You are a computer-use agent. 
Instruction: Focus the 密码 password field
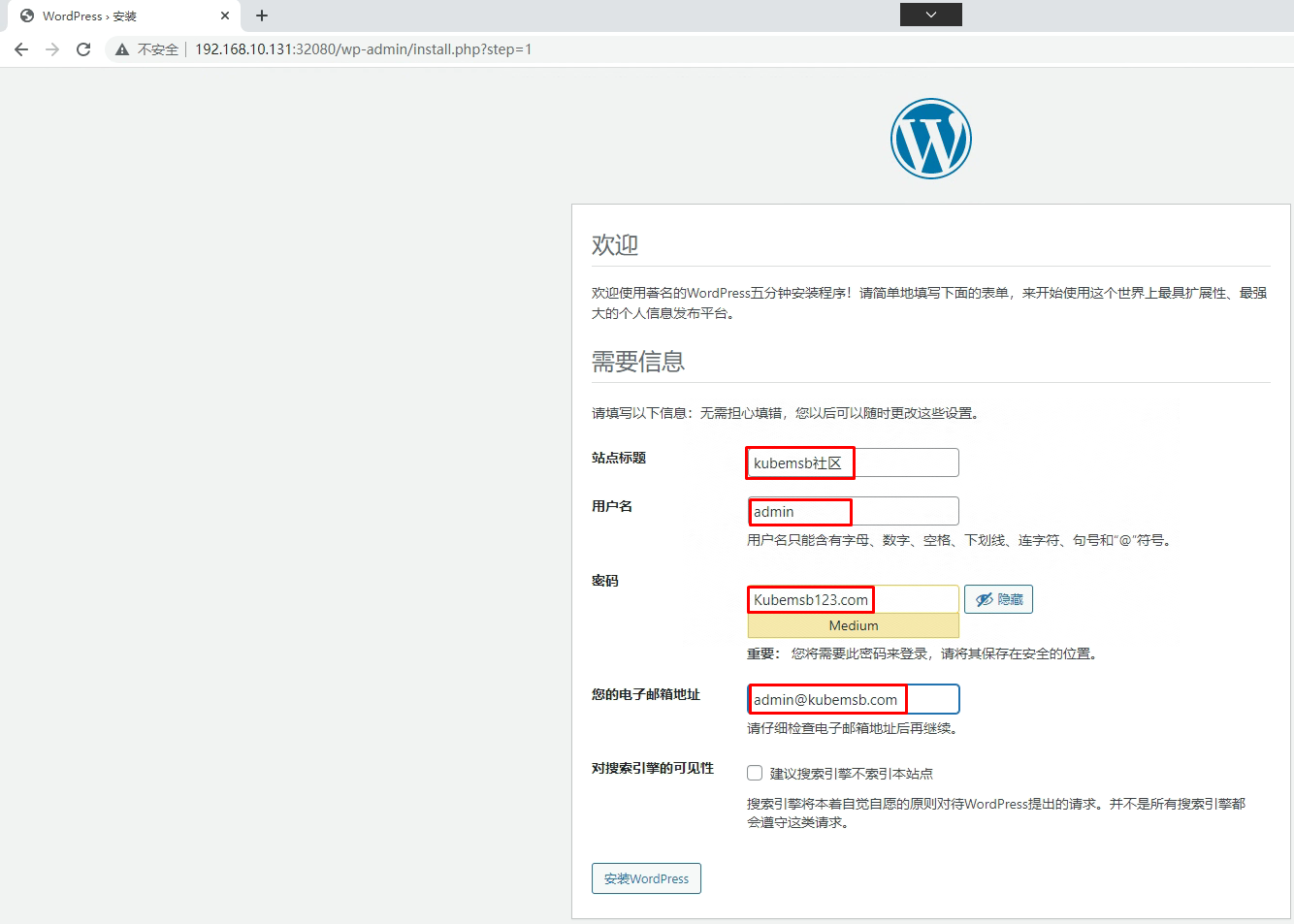tap(853, 599)
